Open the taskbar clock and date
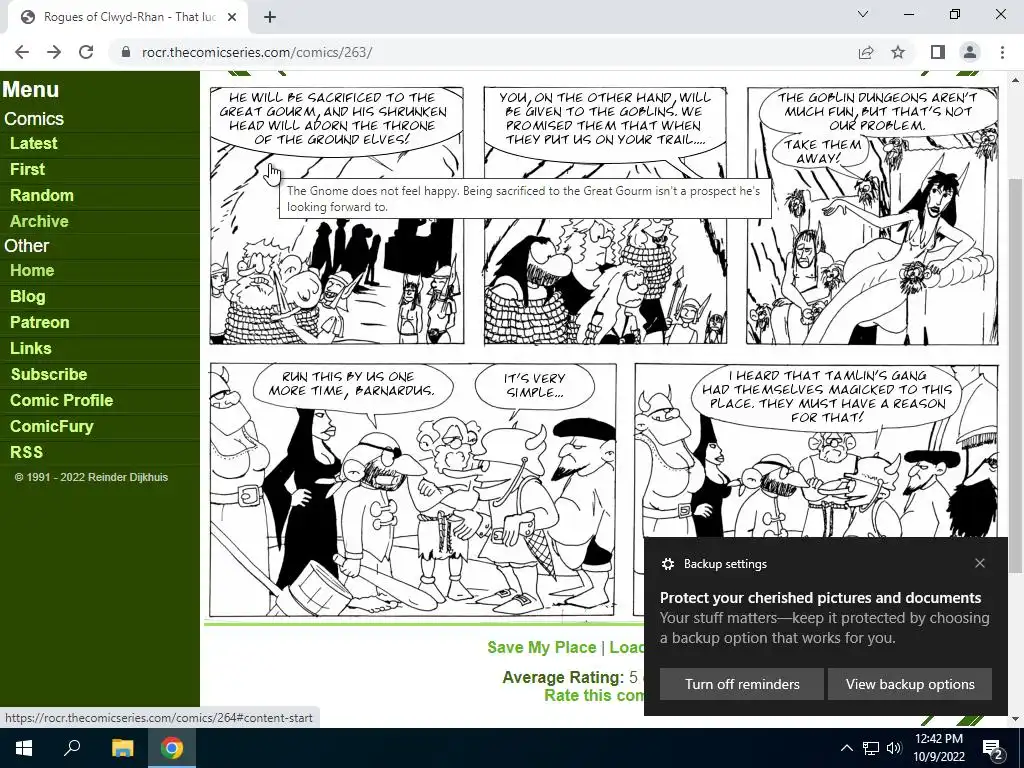 [x=938, y=748]
